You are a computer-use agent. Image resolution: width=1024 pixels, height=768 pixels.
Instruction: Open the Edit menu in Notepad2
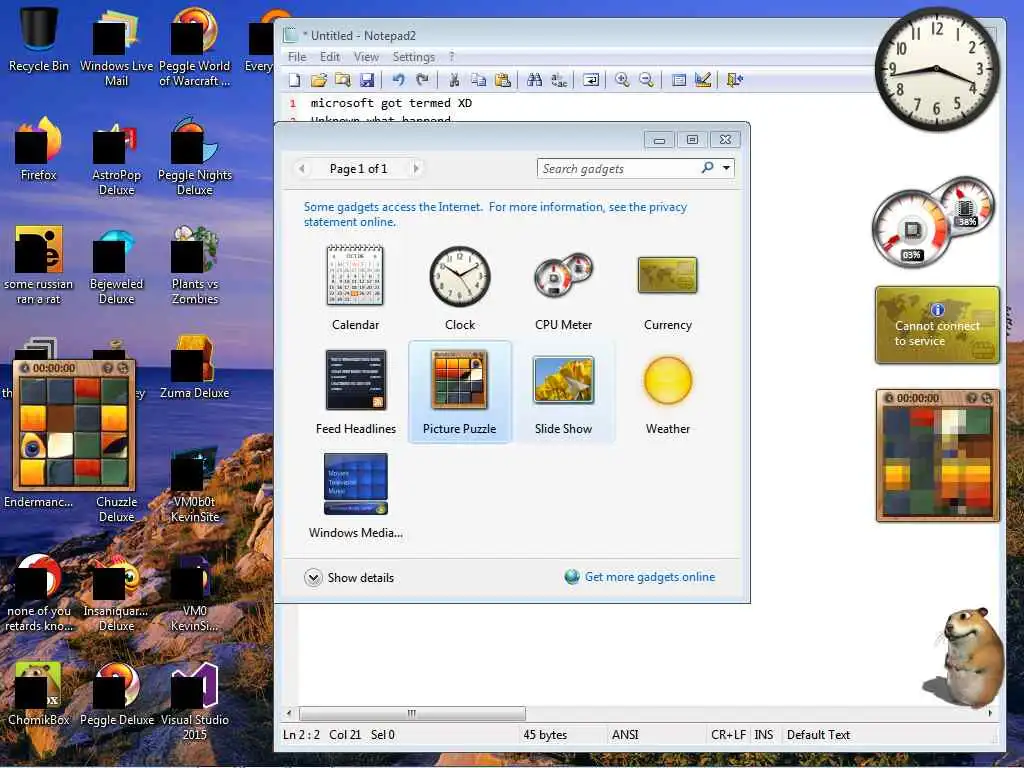click(x=330, y=57)
